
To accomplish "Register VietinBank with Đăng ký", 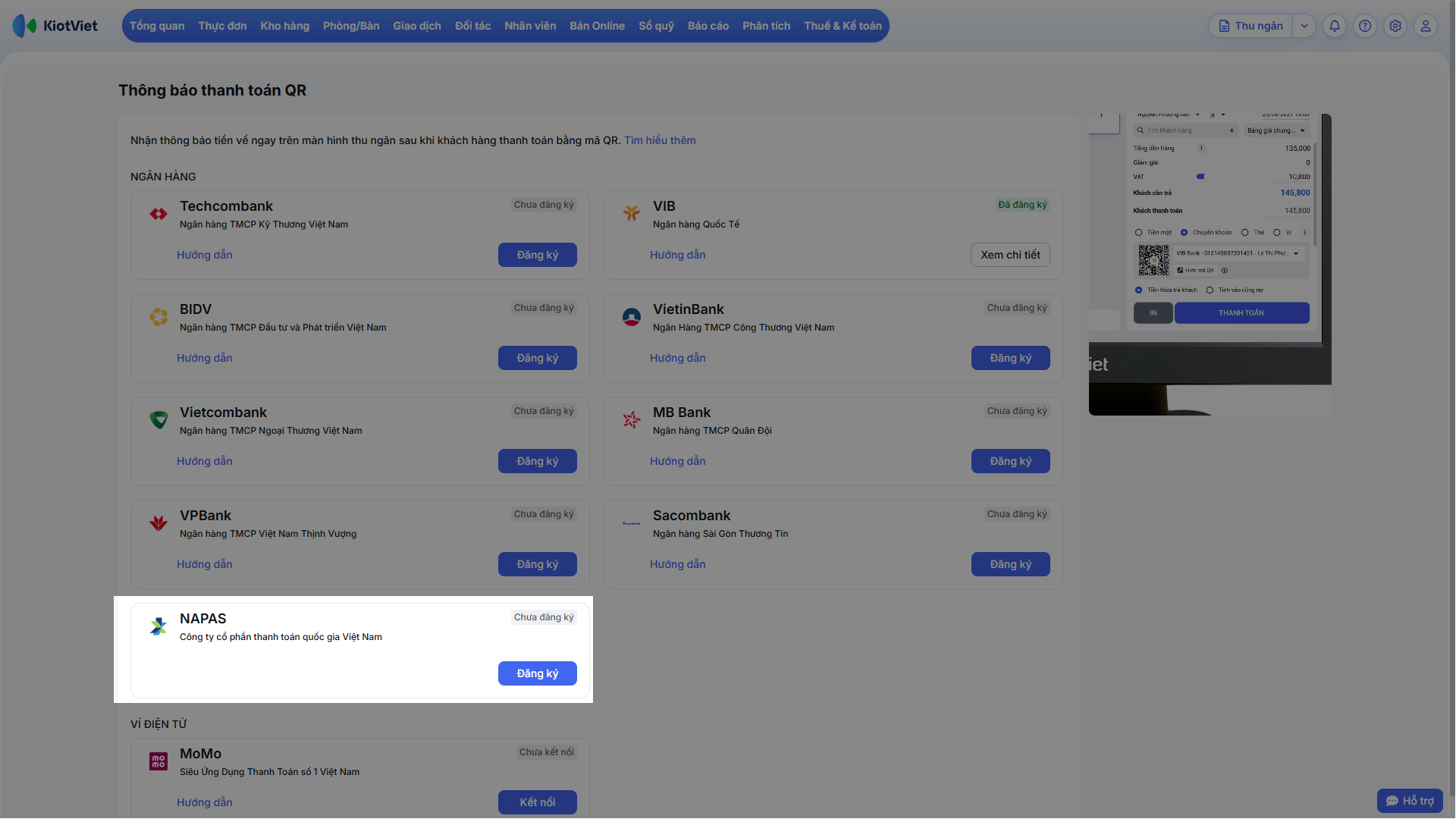I will pyautogui.click(x=1011, y=358).
